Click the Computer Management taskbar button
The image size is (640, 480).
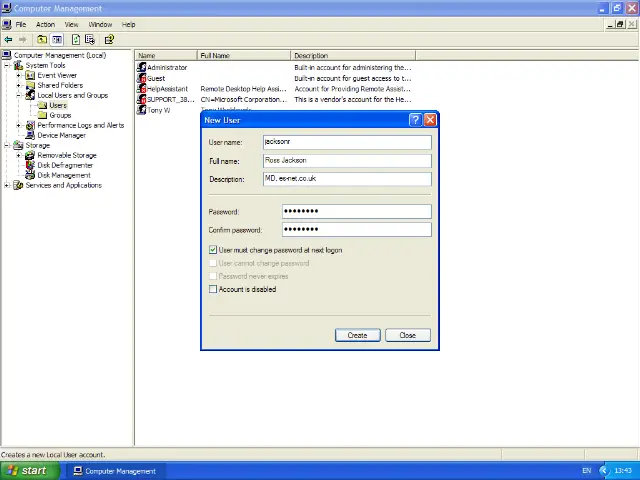115,471
